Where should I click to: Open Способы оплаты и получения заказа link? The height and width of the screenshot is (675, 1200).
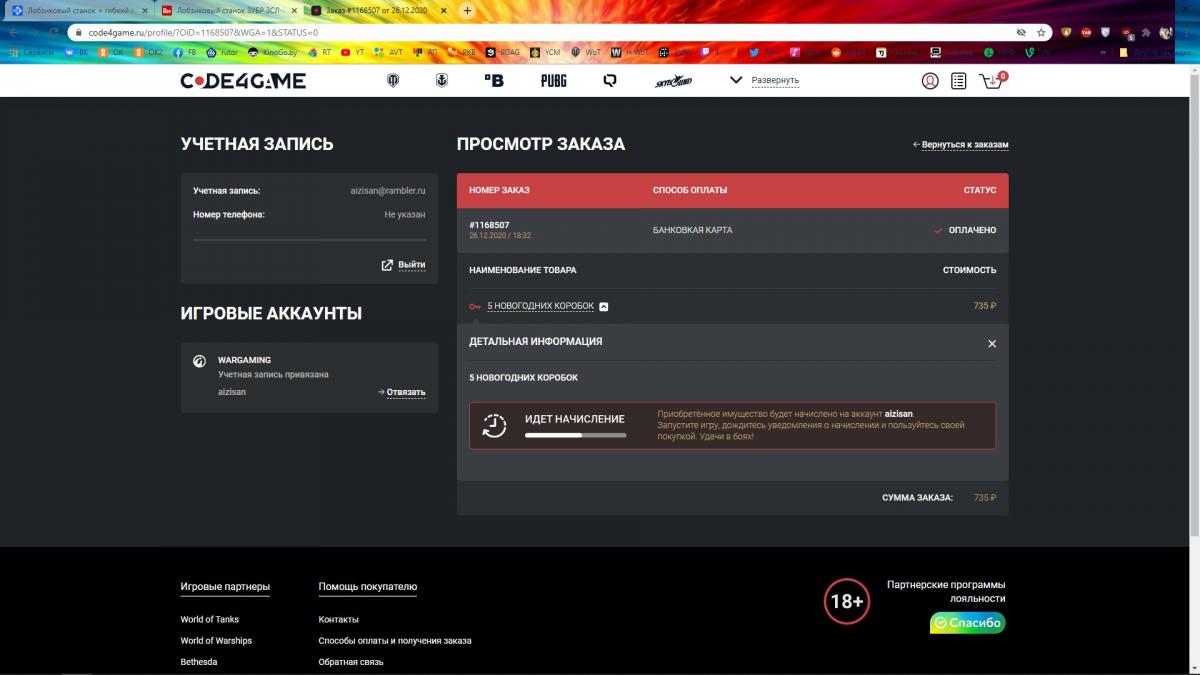[x=395, y=640]
